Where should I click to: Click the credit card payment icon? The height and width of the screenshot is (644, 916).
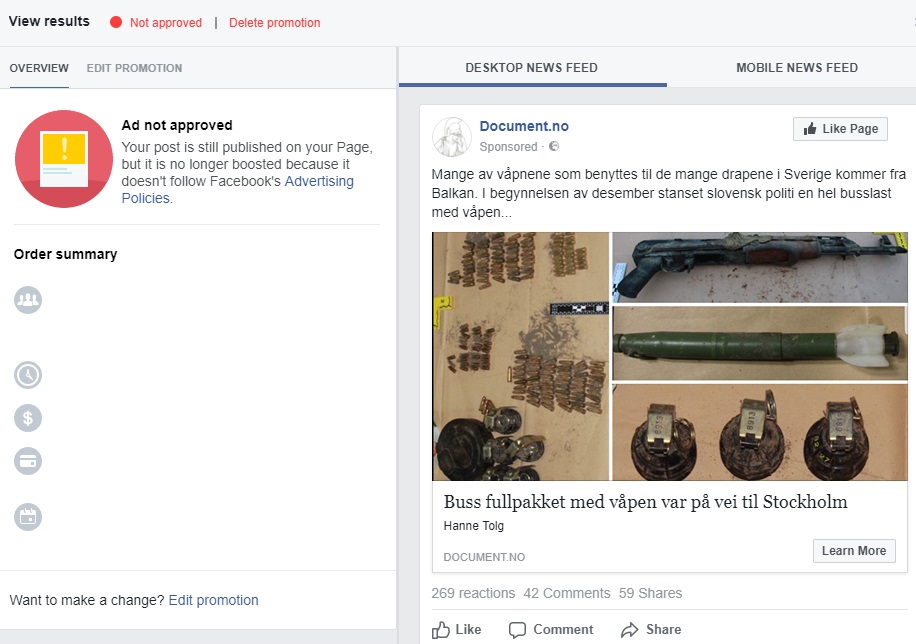coord(28,461)
